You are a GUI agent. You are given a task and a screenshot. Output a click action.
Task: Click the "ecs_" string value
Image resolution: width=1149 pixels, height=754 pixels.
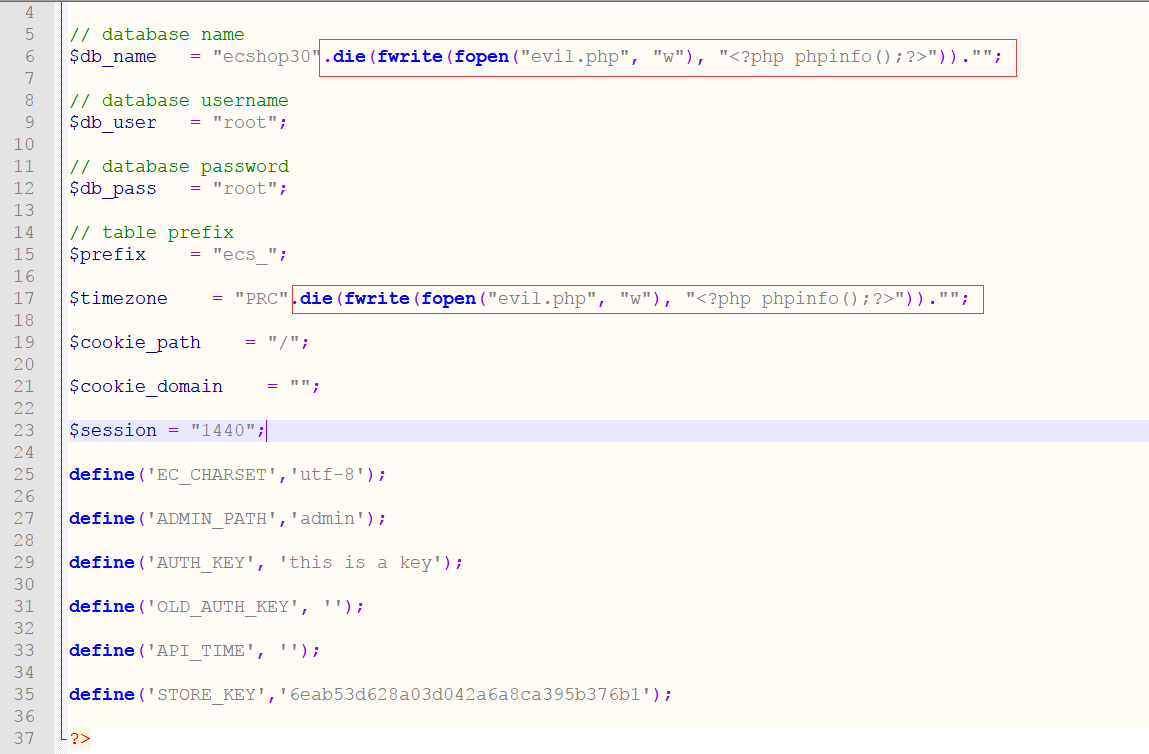point(245,254)
